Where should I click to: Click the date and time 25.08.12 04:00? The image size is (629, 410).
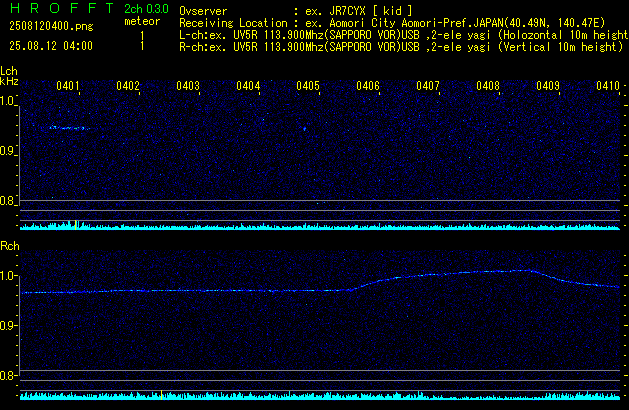coord(51,46)
